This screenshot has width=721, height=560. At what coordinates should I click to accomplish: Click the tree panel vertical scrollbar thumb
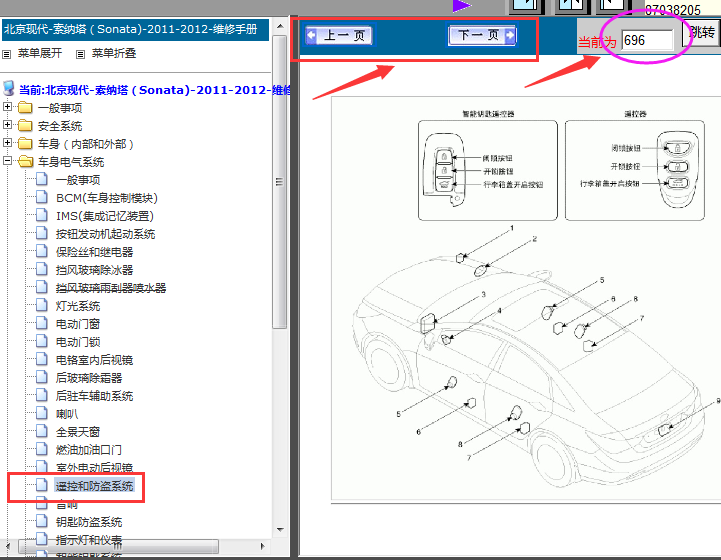pyautogui.click(x=280, y=182)
